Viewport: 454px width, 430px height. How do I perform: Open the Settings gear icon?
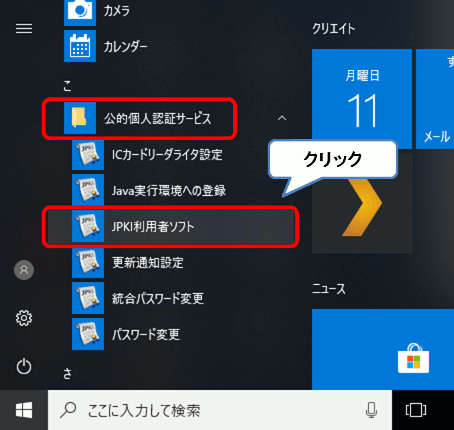point(24,318)
